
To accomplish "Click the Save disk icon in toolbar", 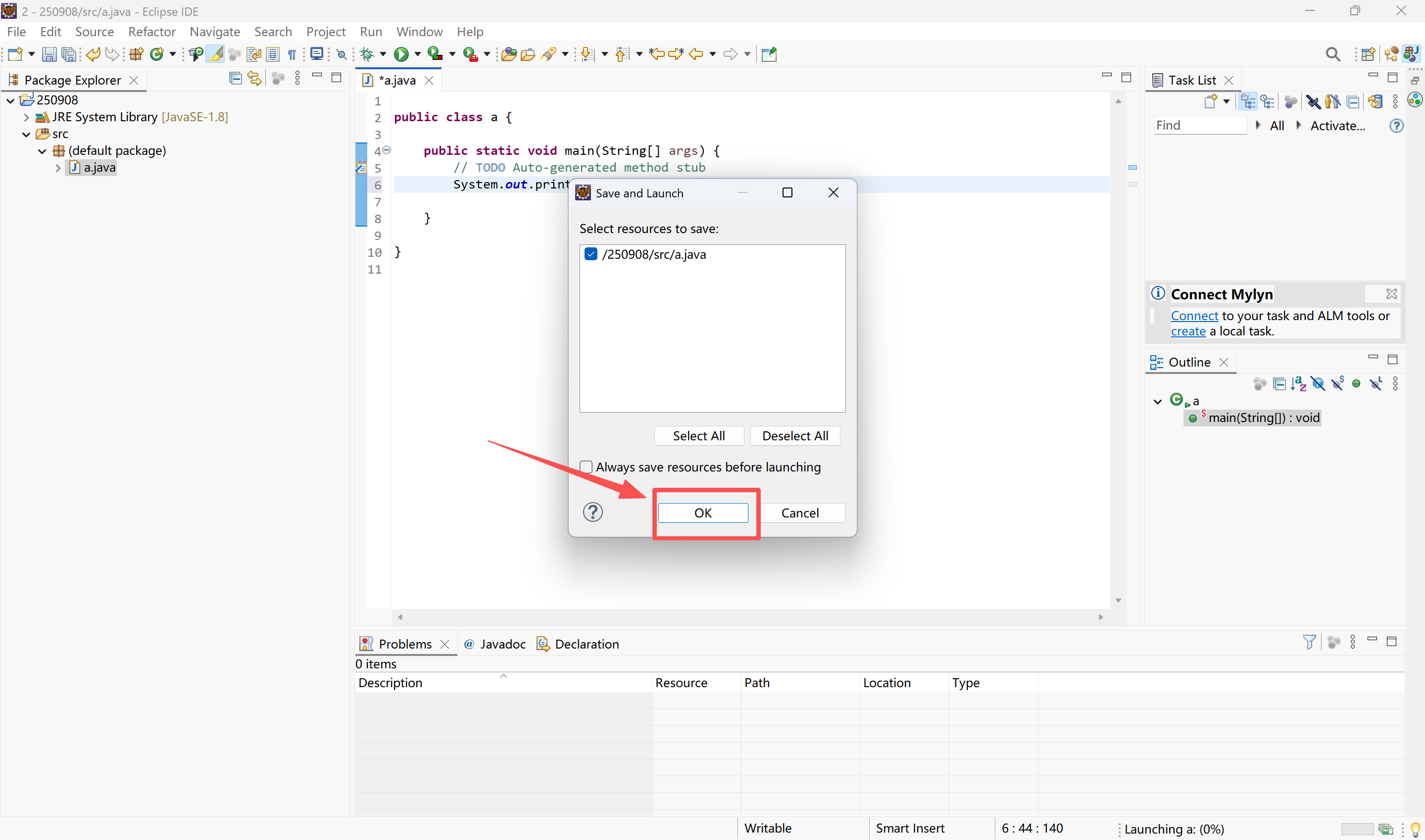I will pos(49,54).
